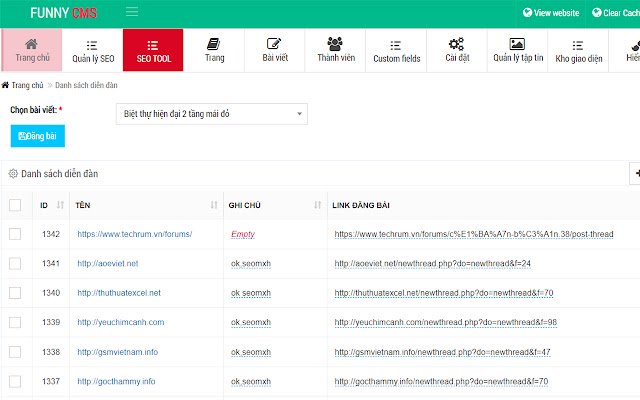Edit ok seomxh note in row 1339
This screenshot has width=640, height=400.
[x=251, y=322]
